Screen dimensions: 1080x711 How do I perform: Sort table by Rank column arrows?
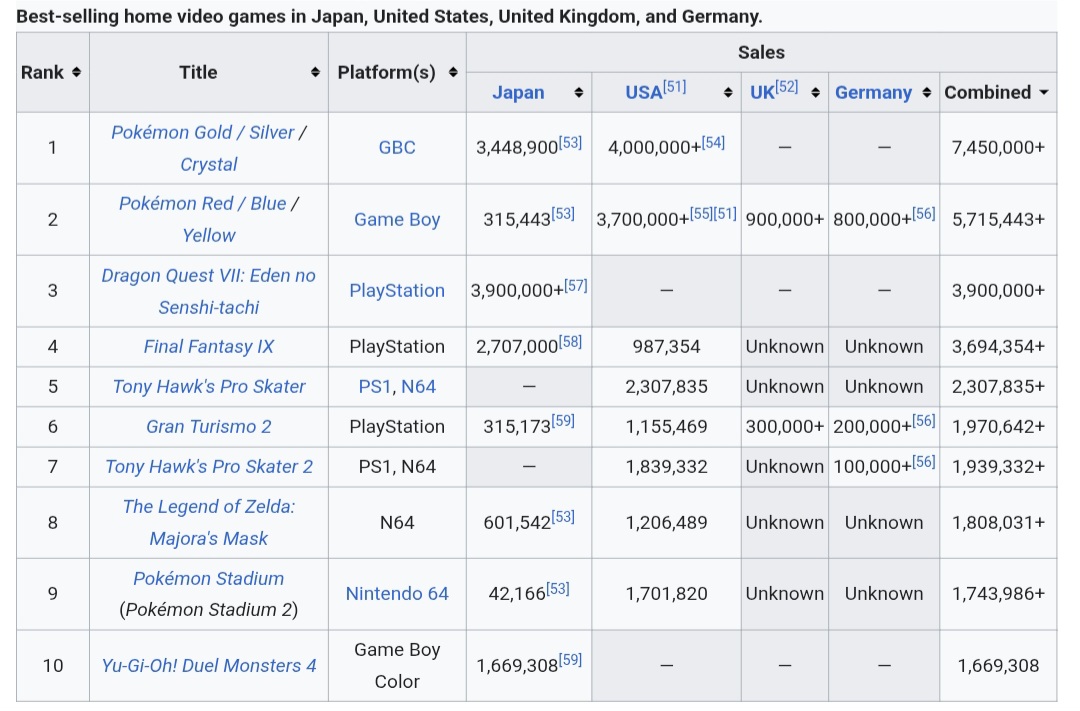(x=76, y=72)
